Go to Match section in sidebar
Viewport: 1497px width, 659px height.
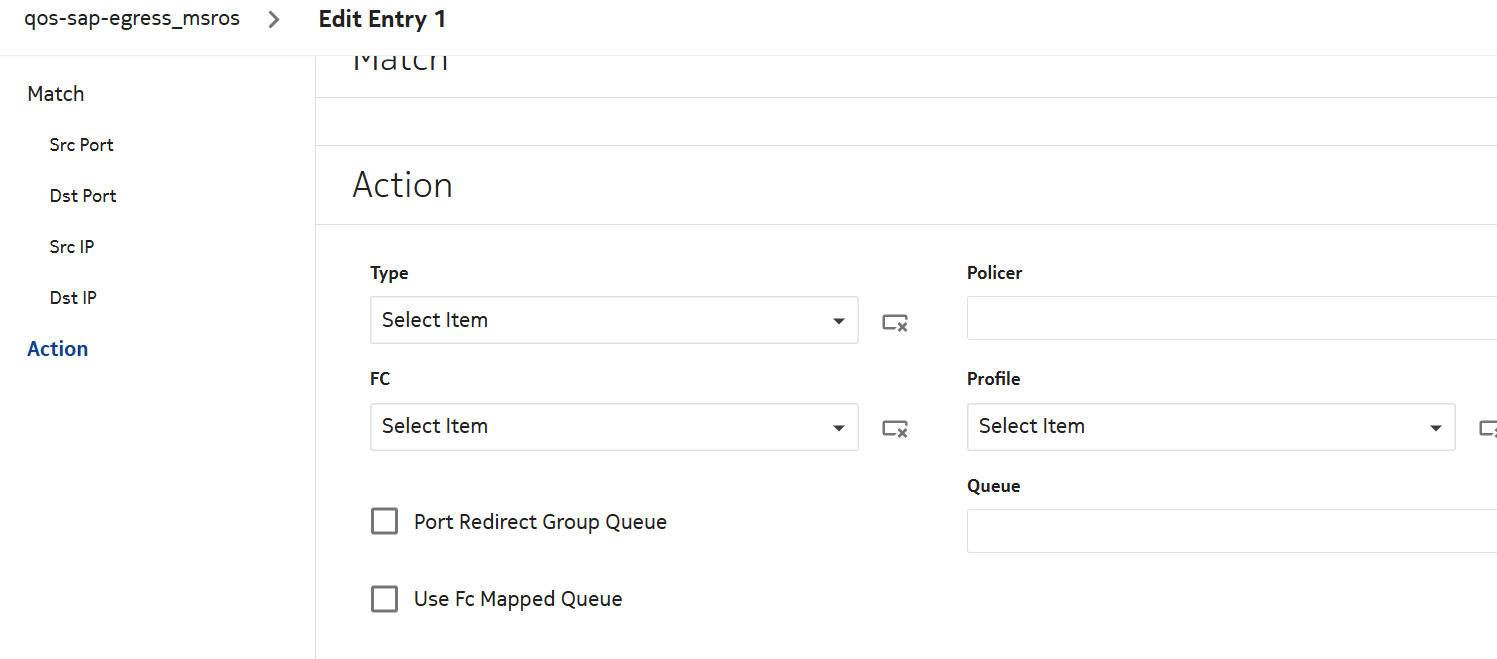[56, 94]
